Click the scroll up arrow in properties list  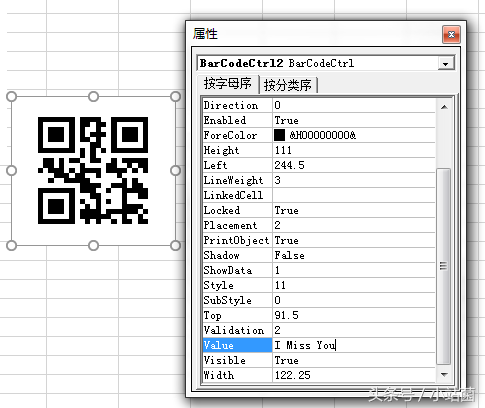coord(444,107)
